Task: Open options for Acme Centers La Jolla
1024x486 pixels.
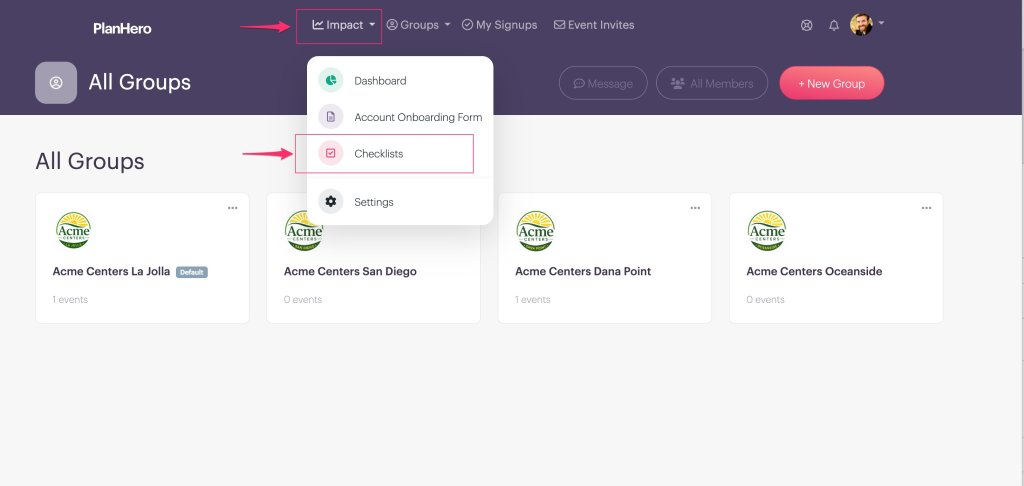Action: pyautogui.click(x=232, y=208)
